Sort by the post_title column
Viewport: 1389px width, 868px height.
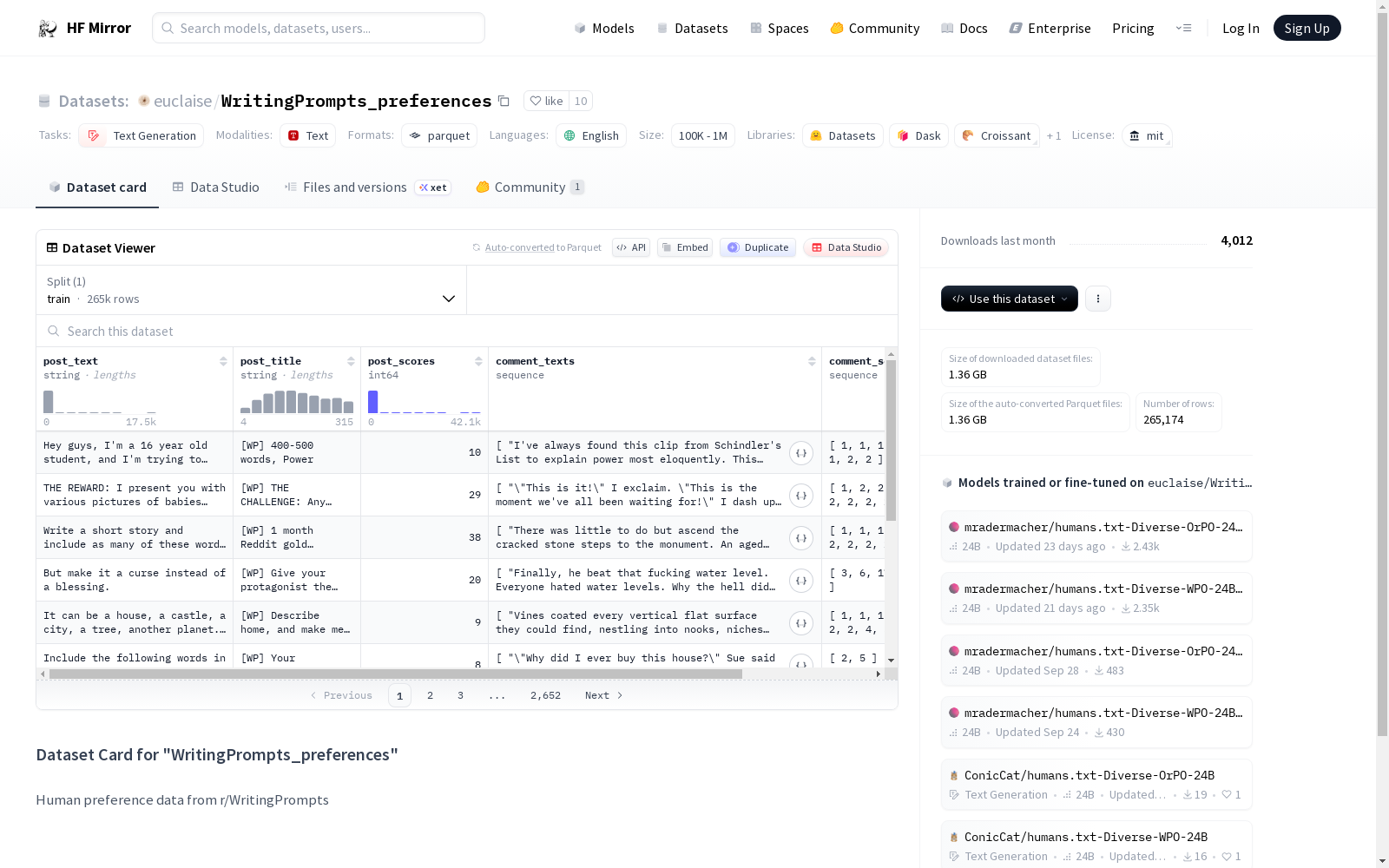point(351,361)
